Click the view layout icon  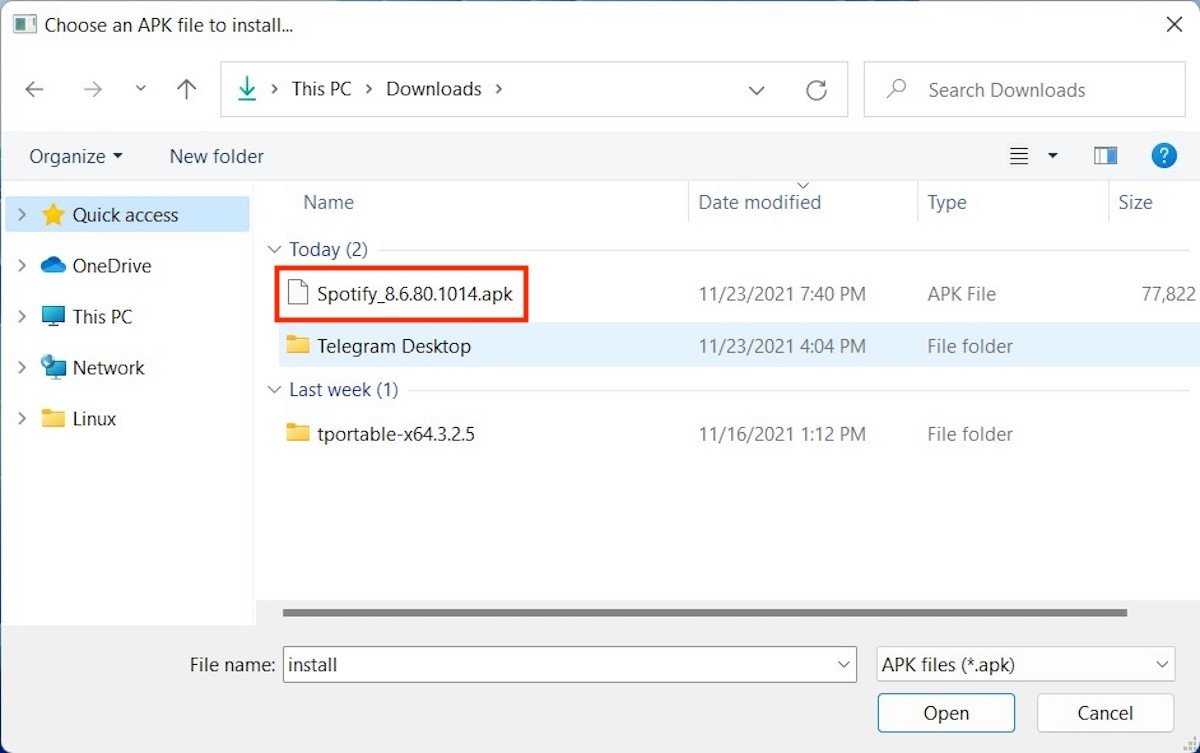[1019, 156]
